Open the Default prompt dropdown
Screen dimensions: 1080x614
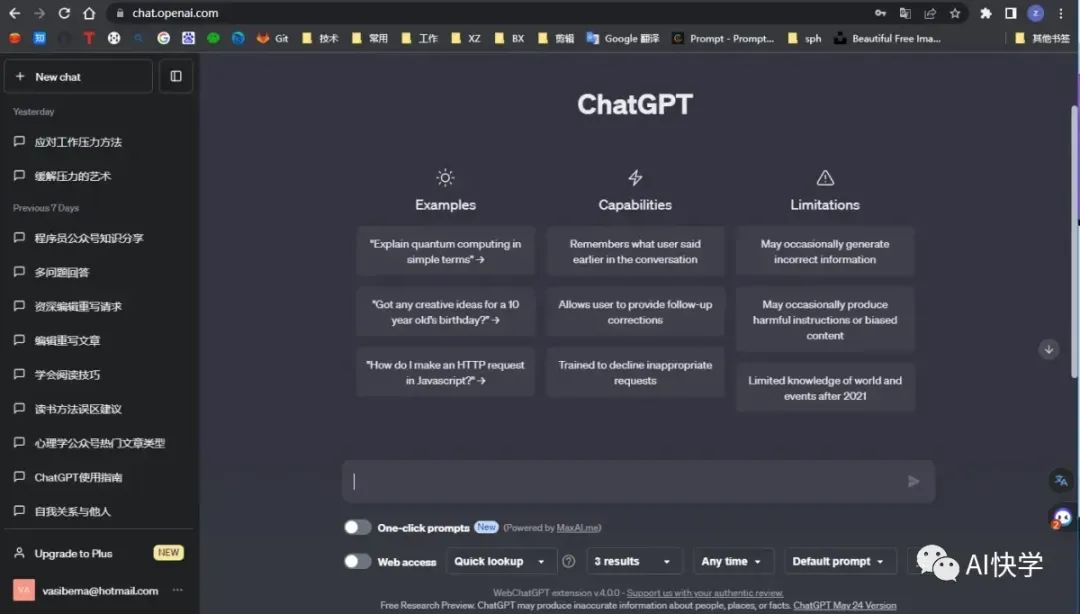[840, 561]
